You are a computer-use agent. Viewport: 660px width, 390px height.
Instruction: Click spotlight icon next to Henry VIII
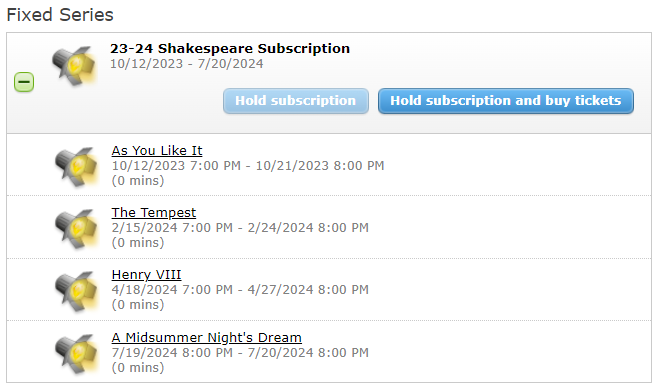click(x=77, y=291)
